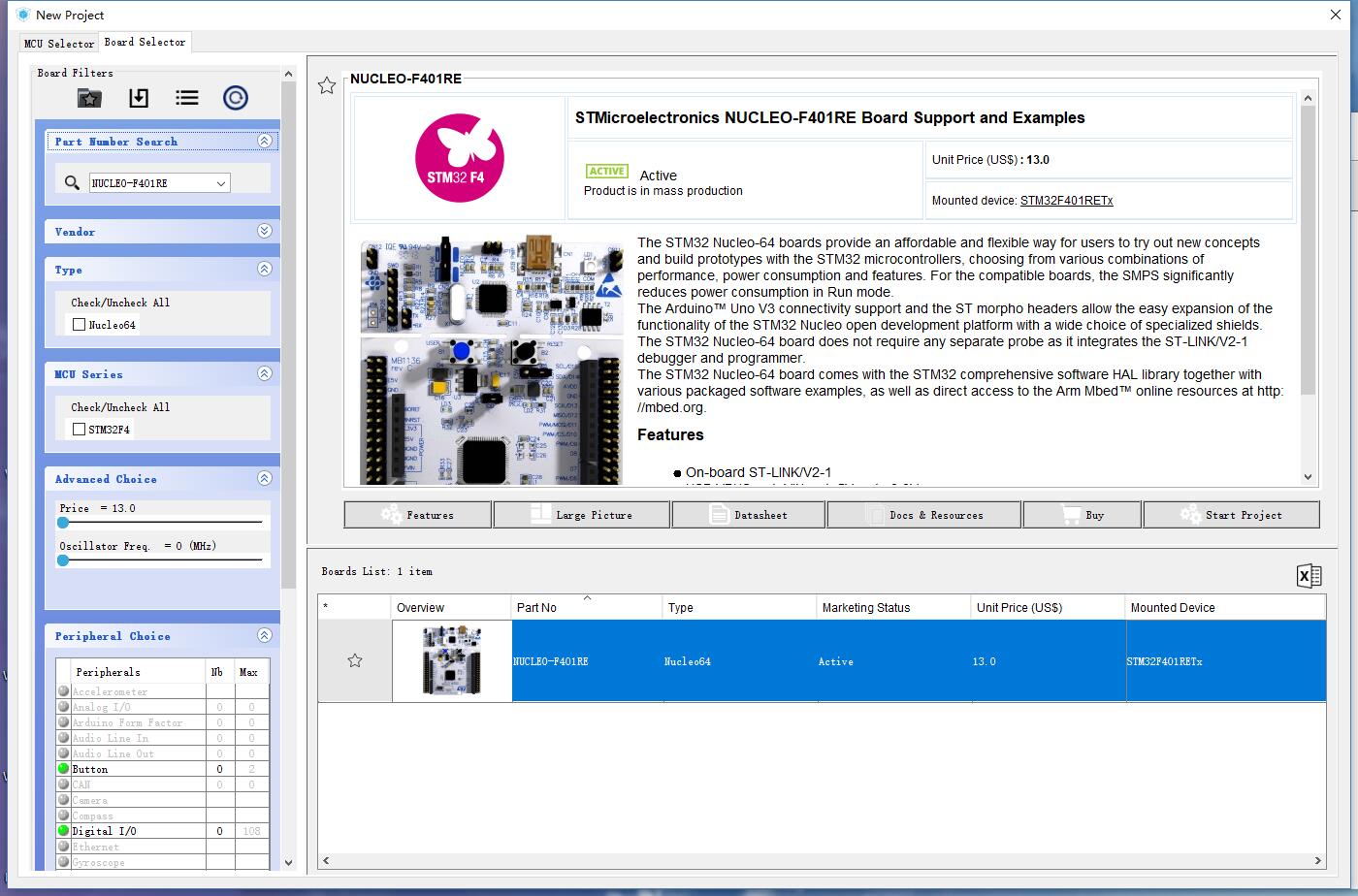This screenshot has width=1358, height=896.
Task: Click Start Project for NUCLEO-F401RE
Action: pos(1231,514)
